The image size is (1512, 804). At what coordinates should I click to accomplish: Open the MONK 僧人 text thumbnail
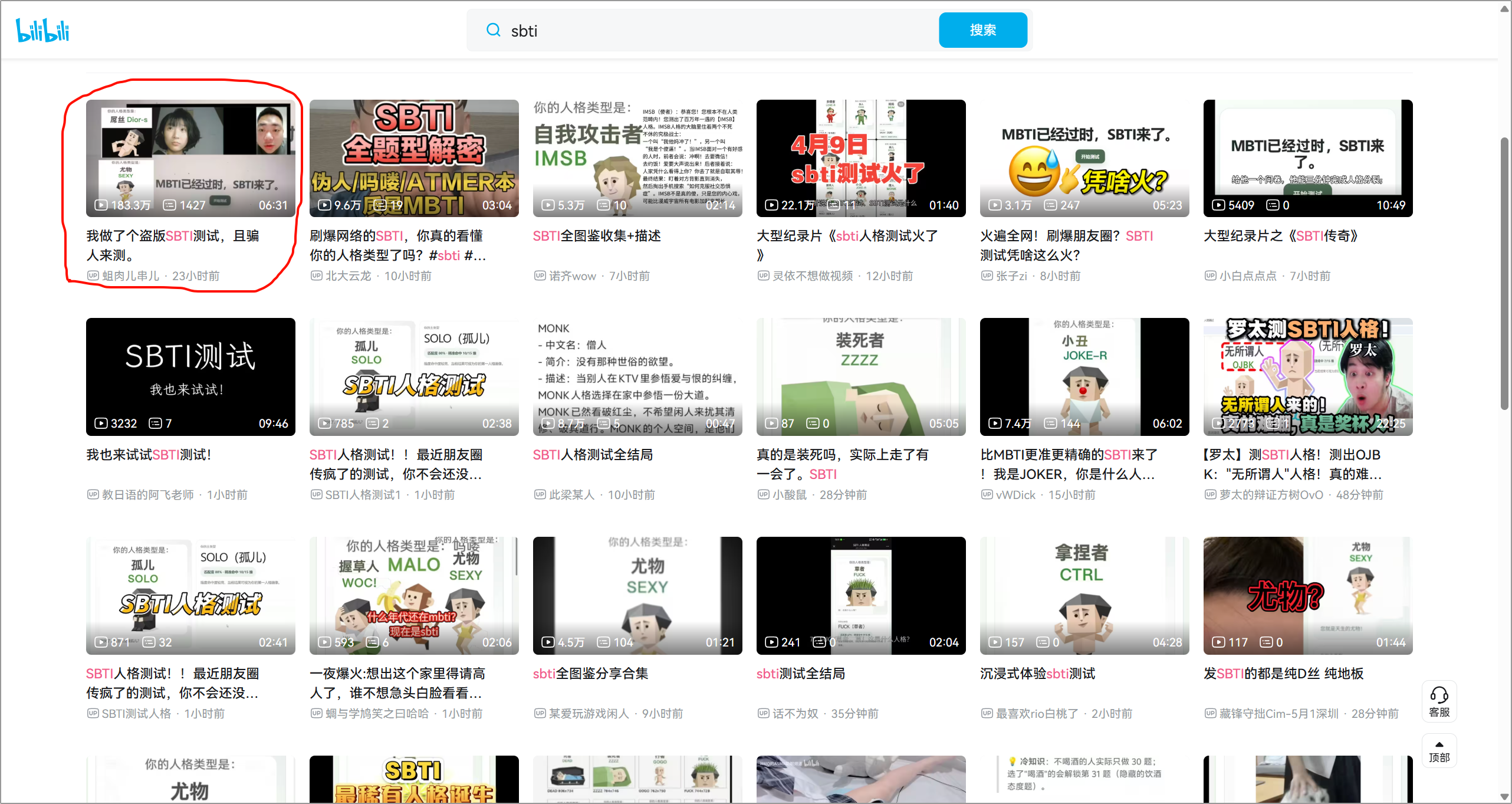coord(637,377)
